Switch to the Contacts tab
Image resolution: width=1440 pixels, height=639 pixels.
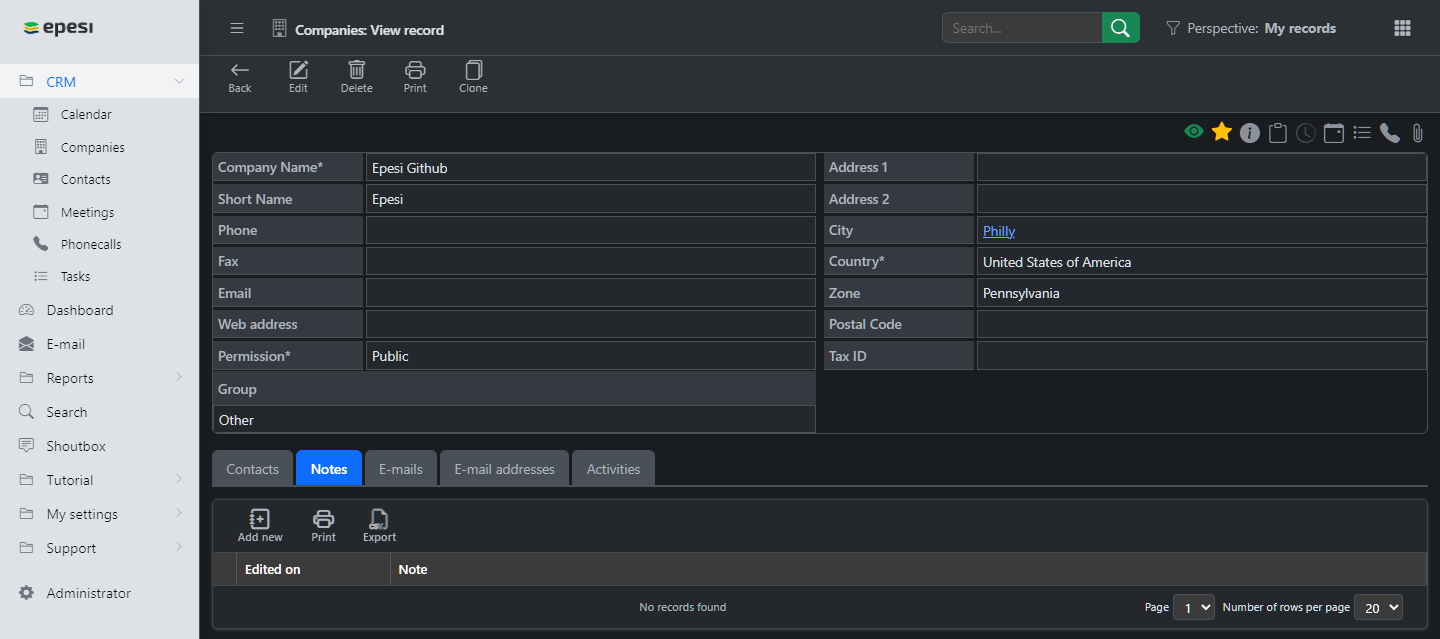coord(252,468)
